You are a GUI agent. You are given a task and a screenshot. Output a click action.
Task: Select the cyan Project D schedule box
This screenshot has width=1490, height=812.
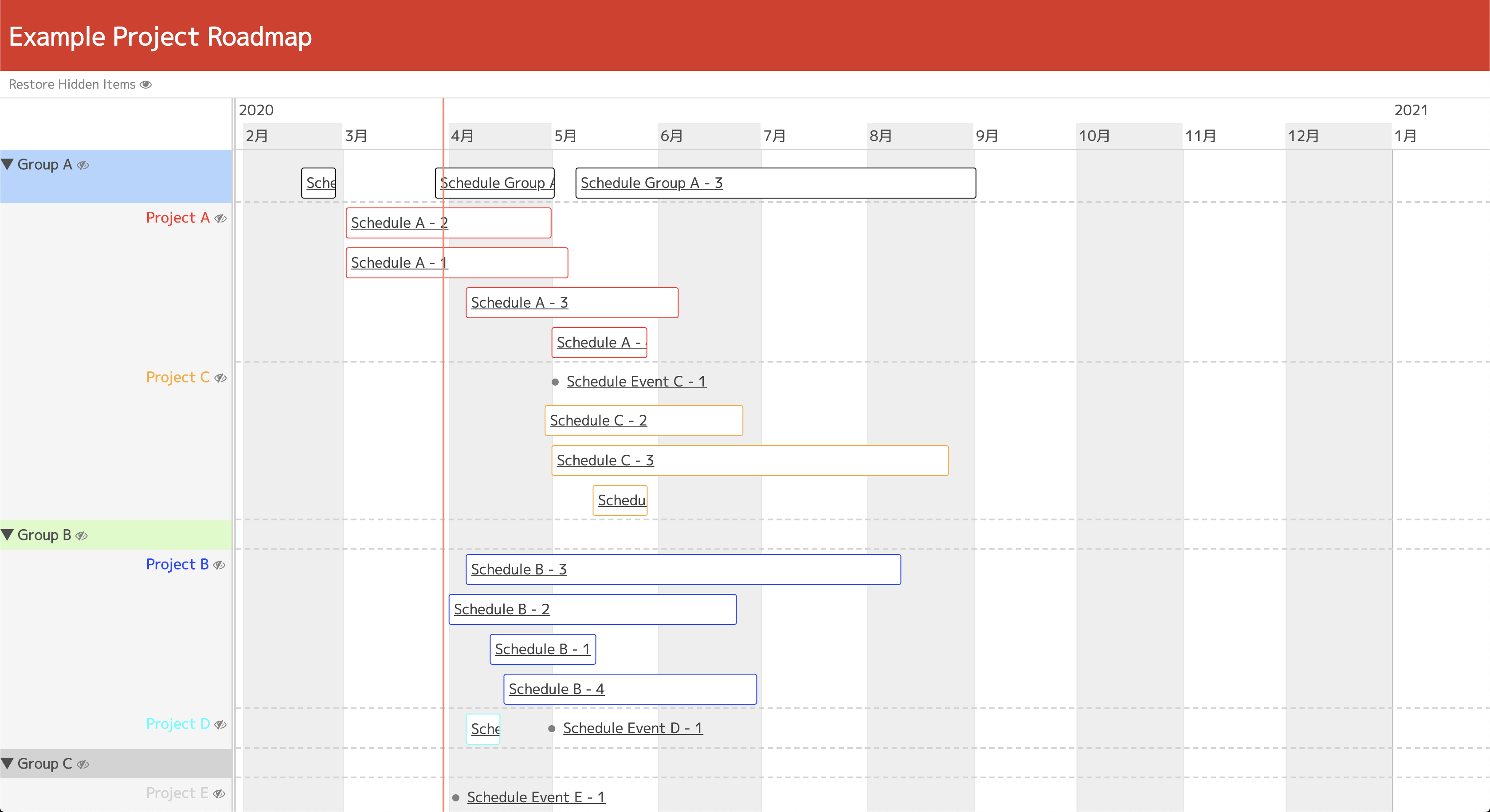(x=483, y=729)
